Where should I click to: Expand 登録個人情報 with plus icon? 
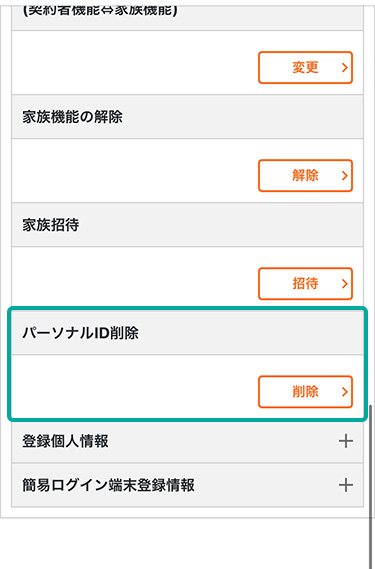tap(346, 441)
